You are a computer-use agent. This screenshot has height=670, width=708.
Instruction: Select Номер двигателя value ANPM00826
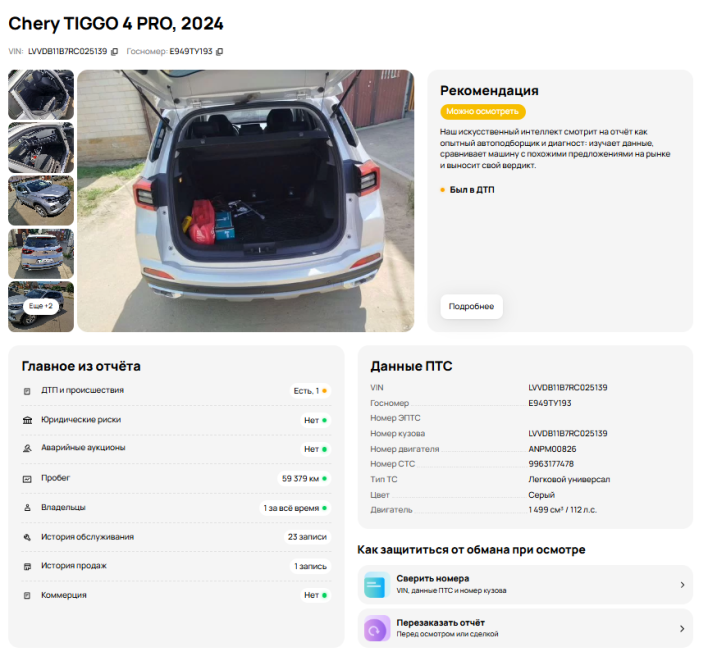tap(552, 449)
